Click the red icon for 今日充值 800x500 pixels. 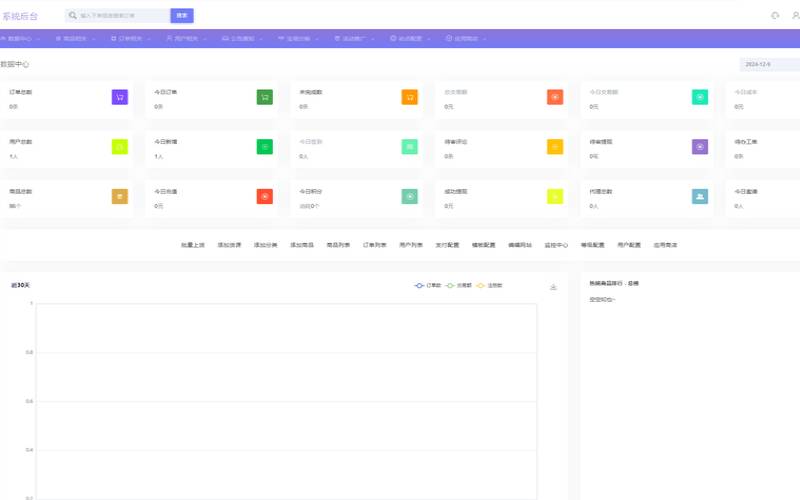coord(265,196)
